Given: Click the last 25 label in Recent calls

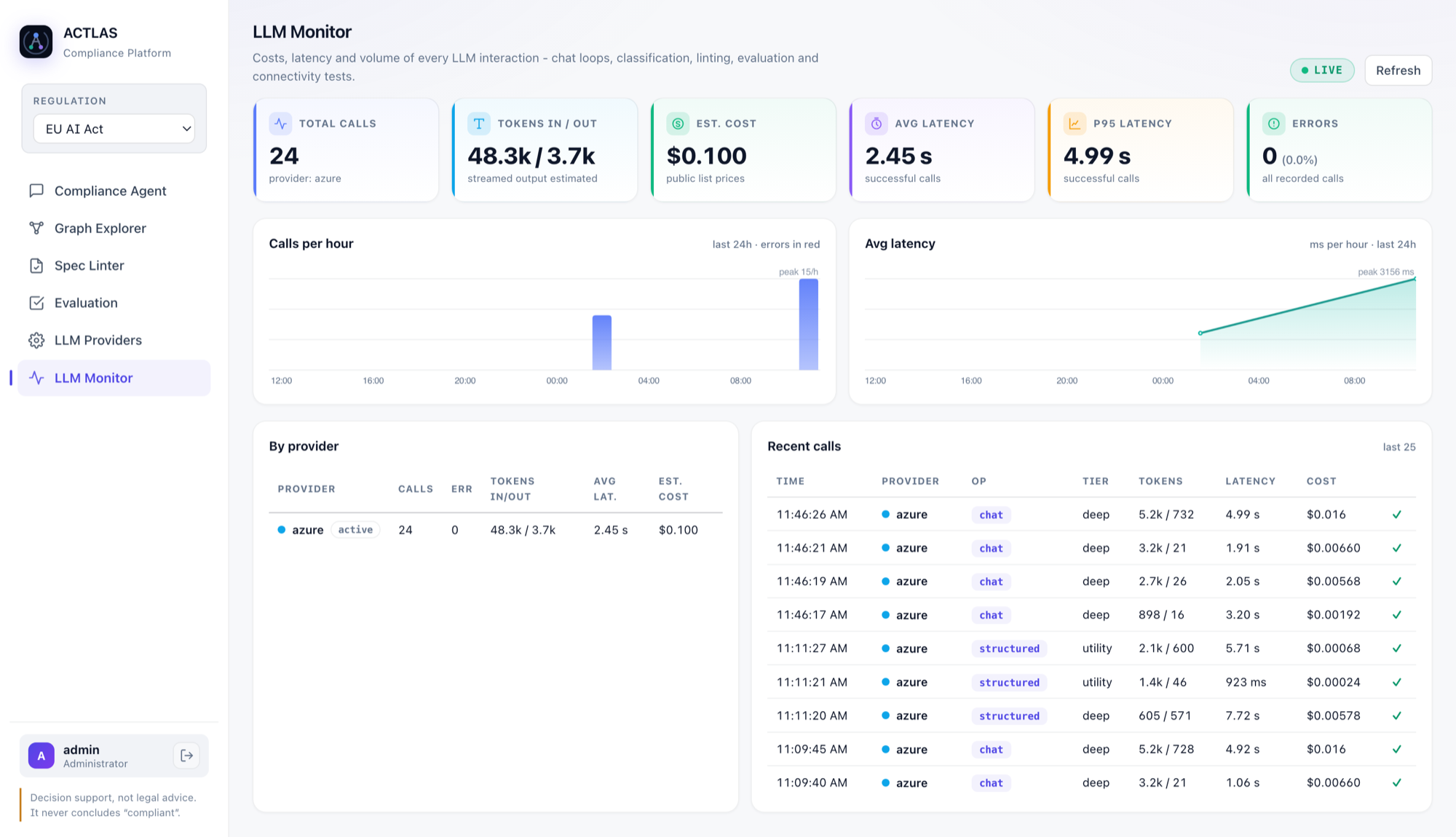Looking at the screenshot, I should pos(1398,447).
